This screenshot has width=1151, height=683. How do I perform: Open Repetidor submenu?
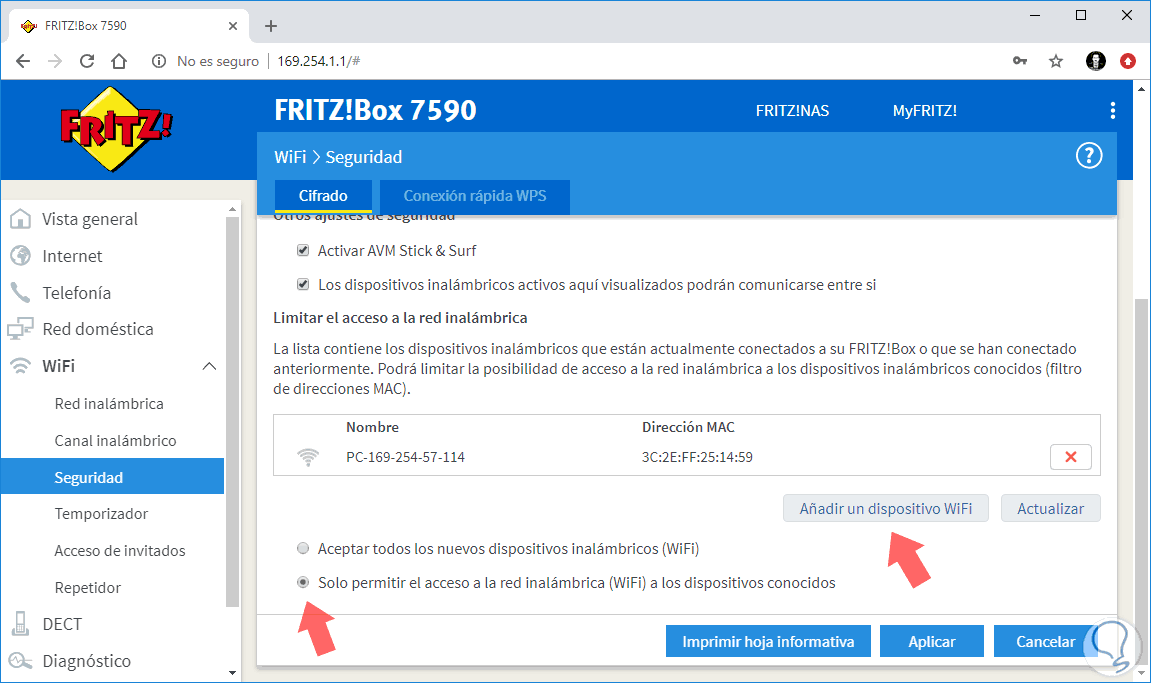(x=87, y=588)
